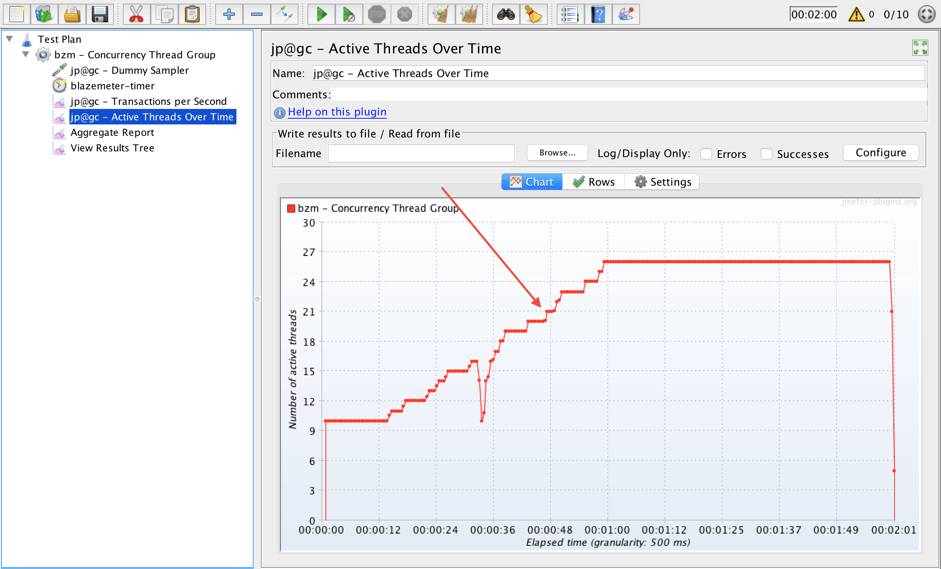941x569 pixels.
Task: Enable the Errors only checkbox
Action: coord(706,154)
